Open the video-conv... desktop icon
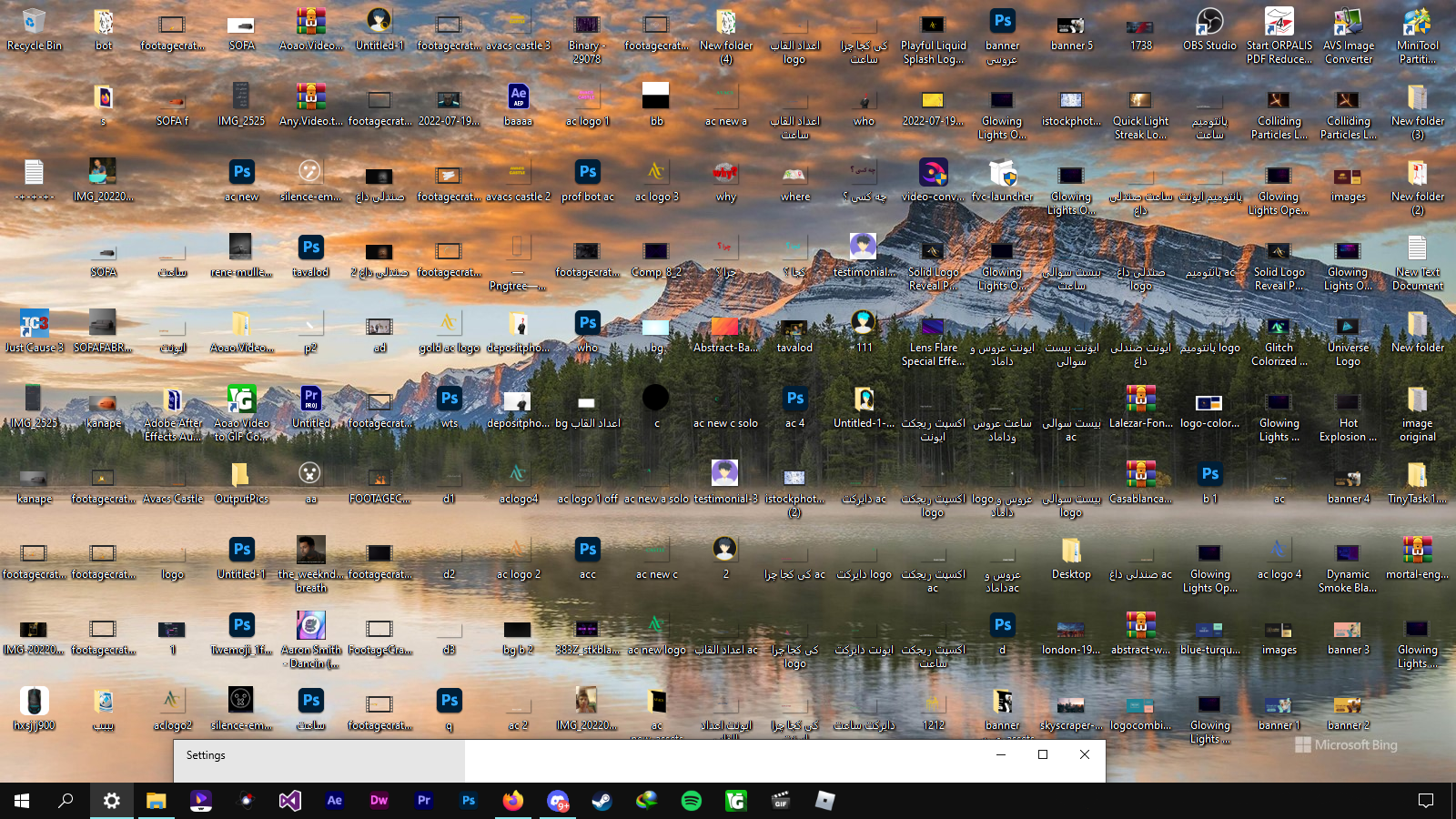 point(933,180)
